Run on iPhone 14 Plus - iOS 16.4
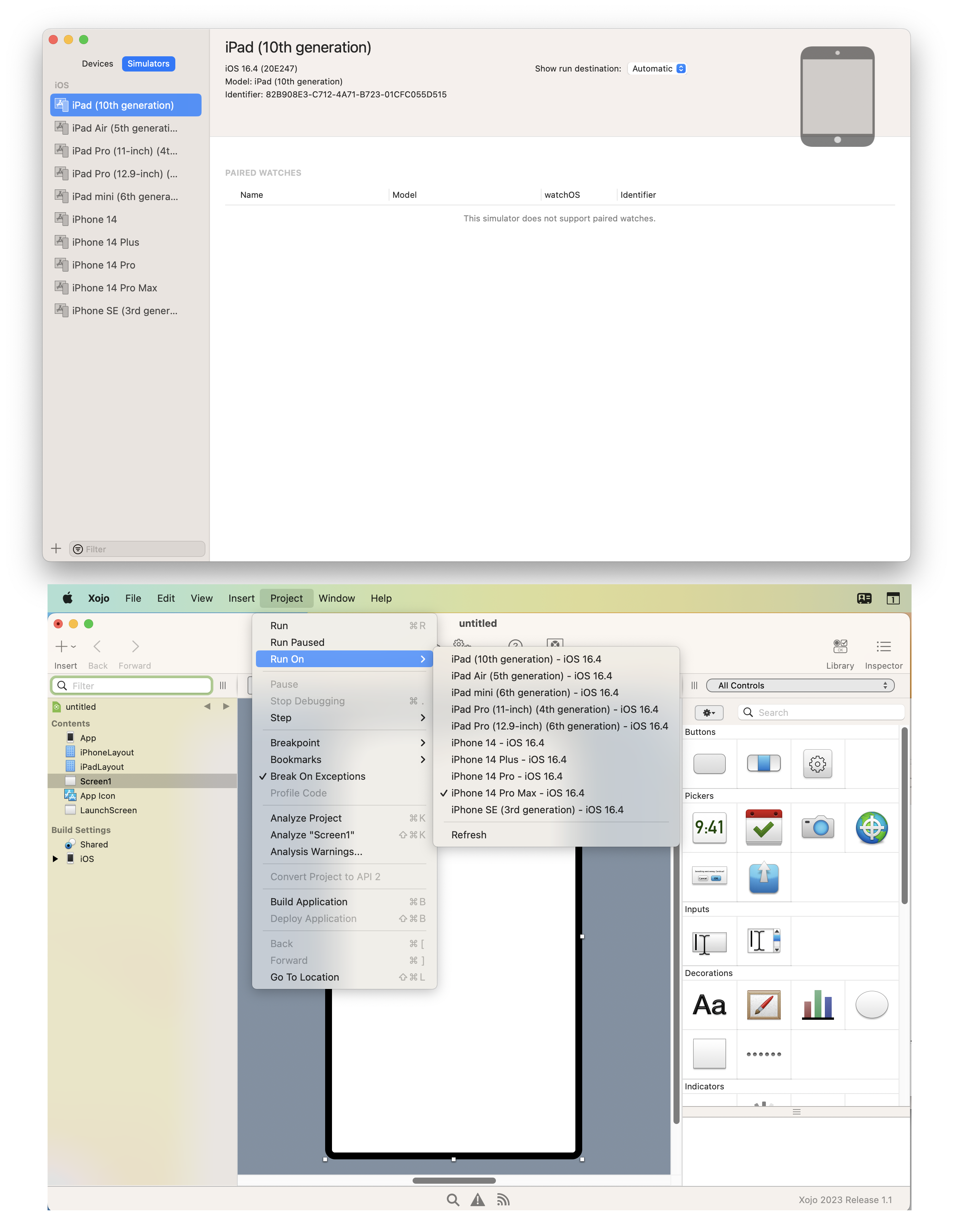953x1232 pixels. coord(556,759)
